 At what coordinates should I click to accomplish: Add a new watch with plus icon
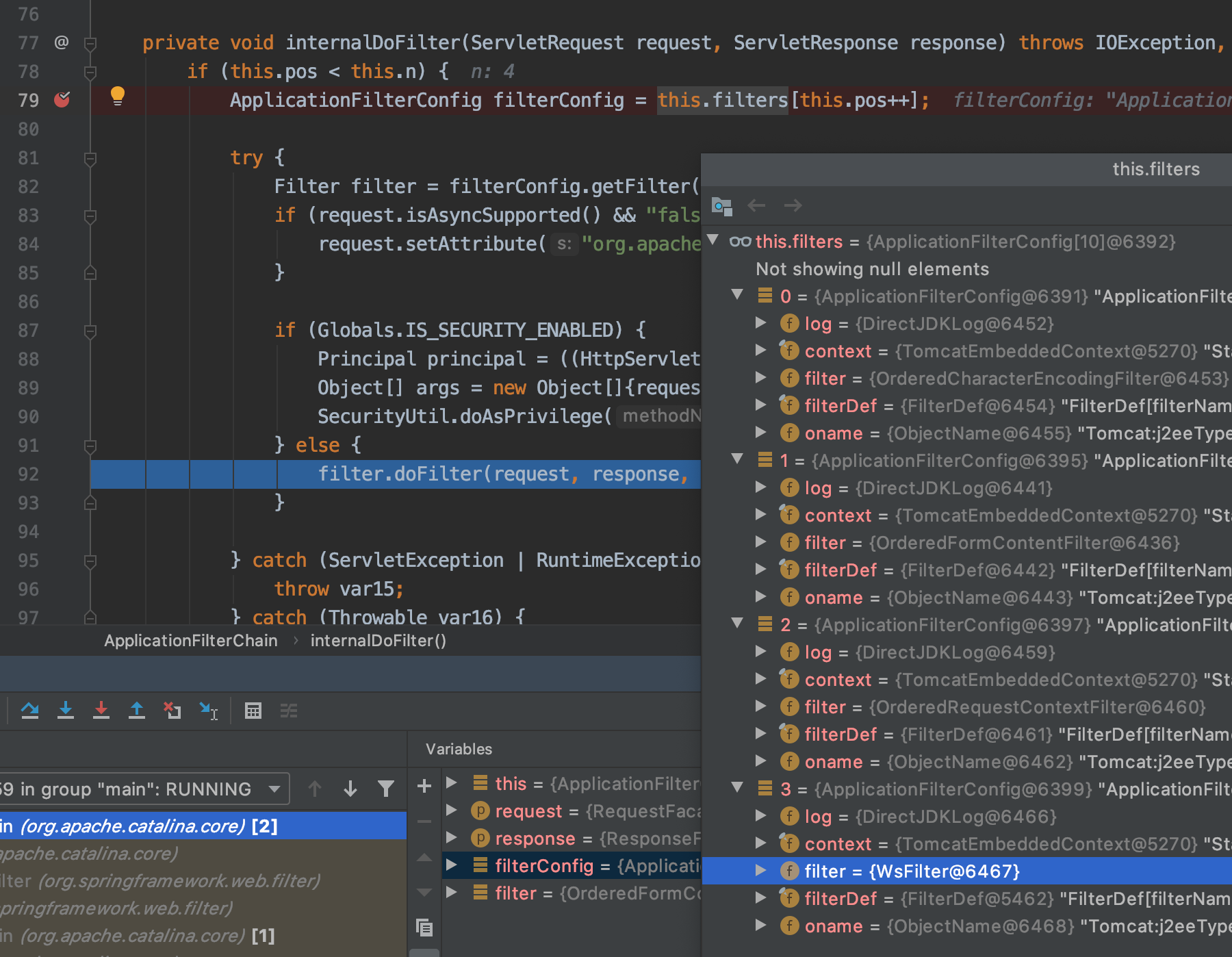pos(424,786)
